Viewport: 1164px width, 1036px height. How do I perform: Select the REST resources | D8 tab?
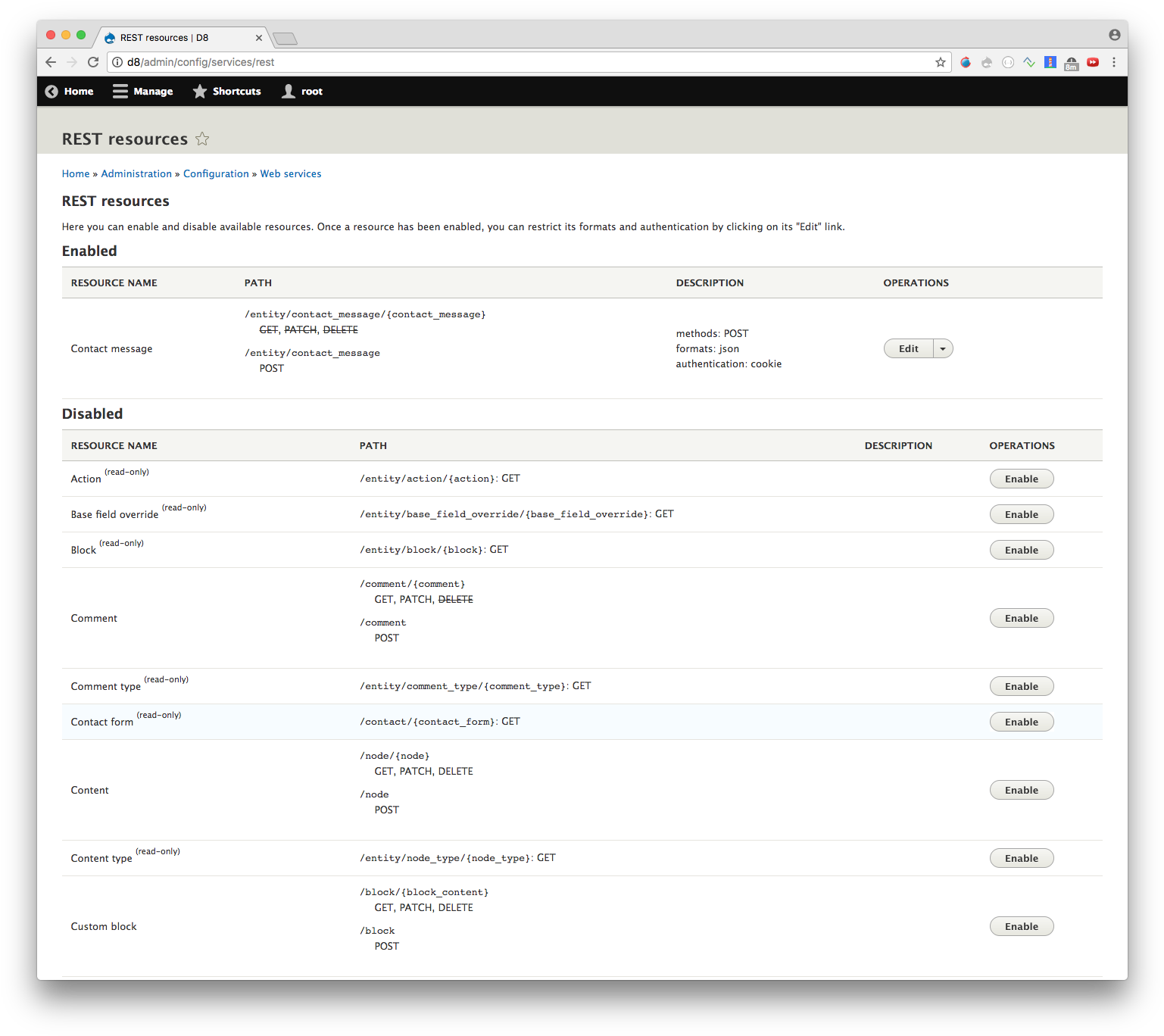pyautogui.click(x=180, y=37)
